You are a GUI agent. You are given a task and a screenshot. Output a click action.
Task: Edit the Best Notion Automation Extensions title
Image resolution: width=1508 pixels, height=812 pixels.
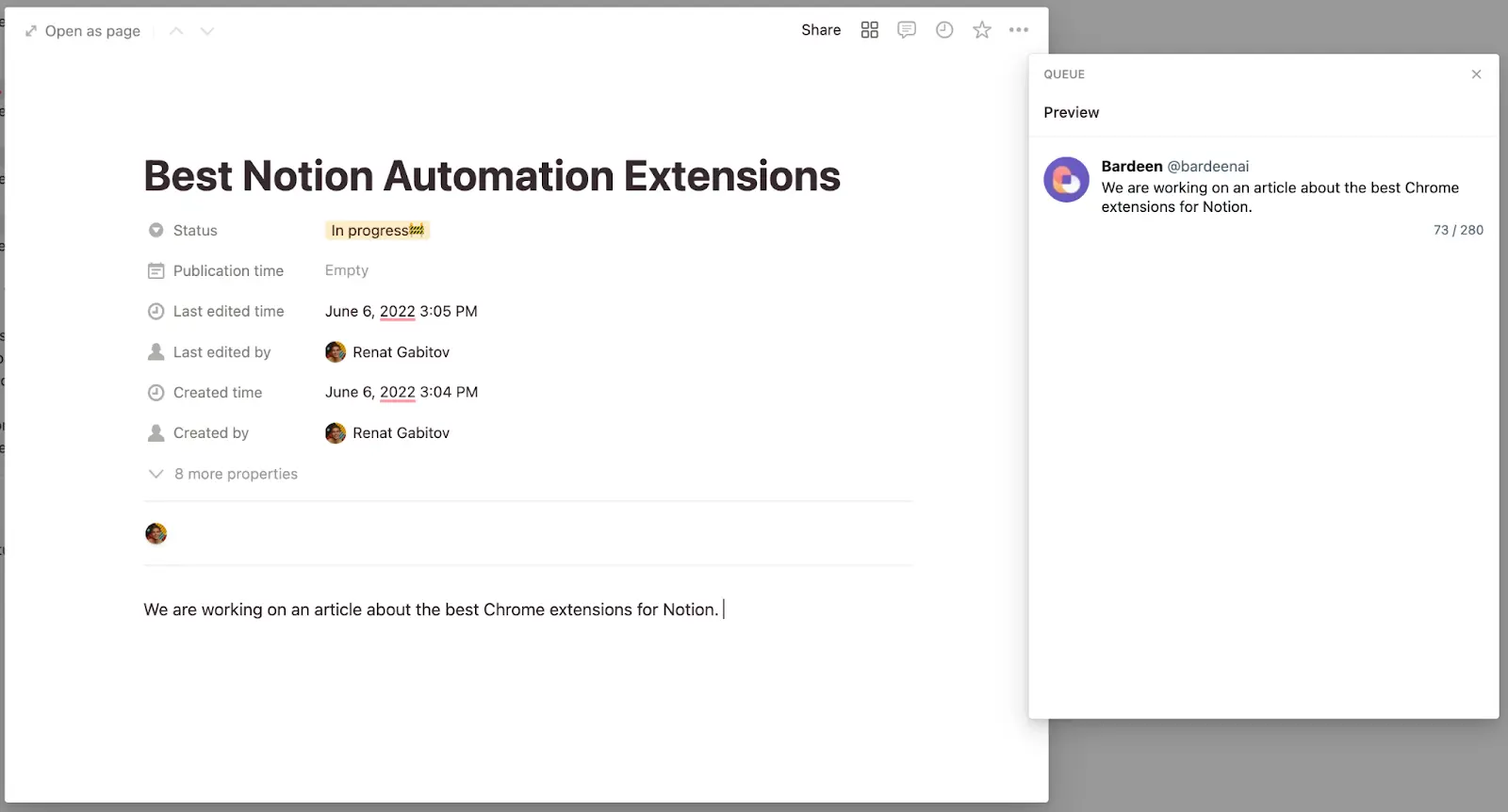(x=492, y=176)
